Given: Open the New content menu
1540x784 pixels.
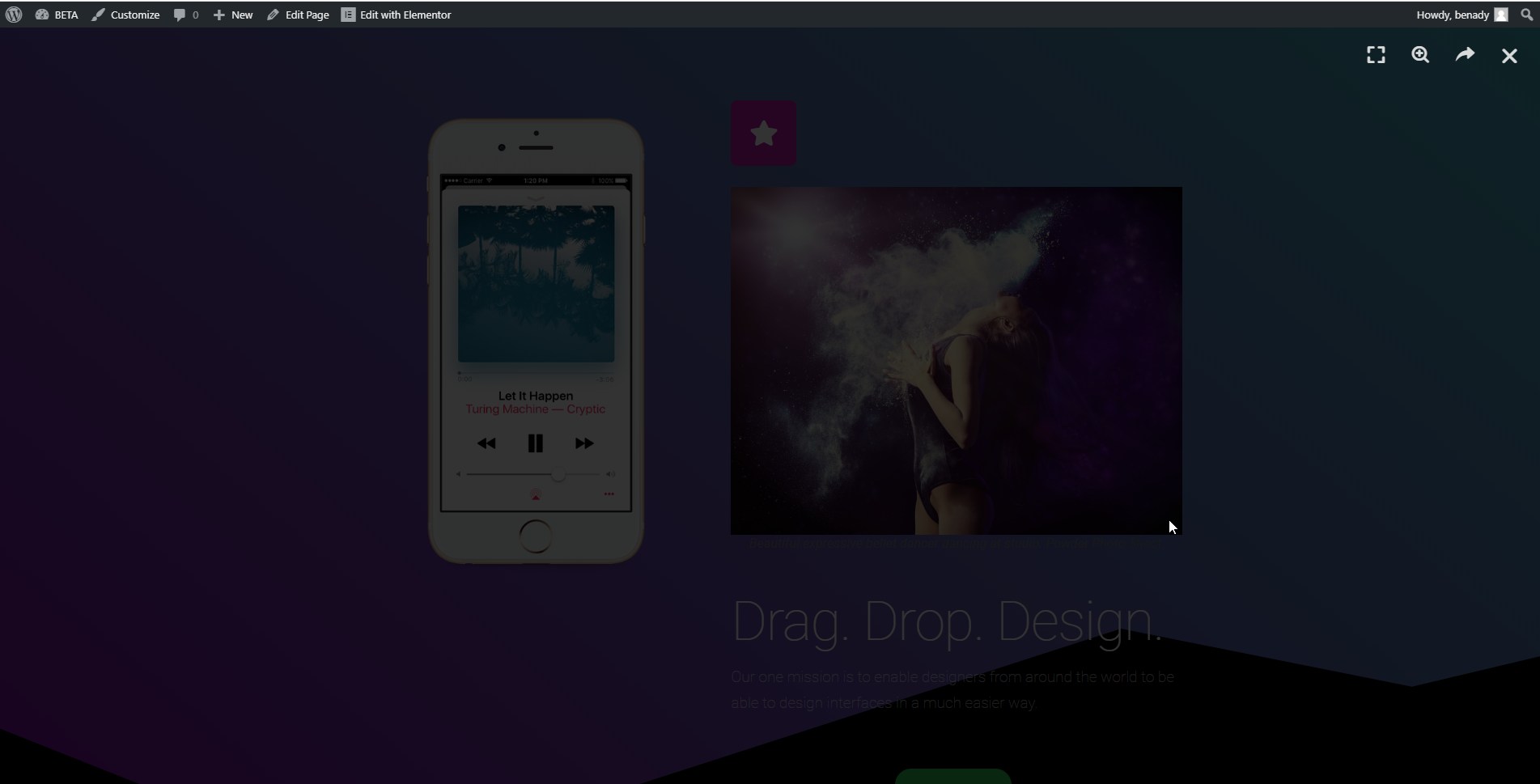Looking at the screenshot, I should pos(233,15).
